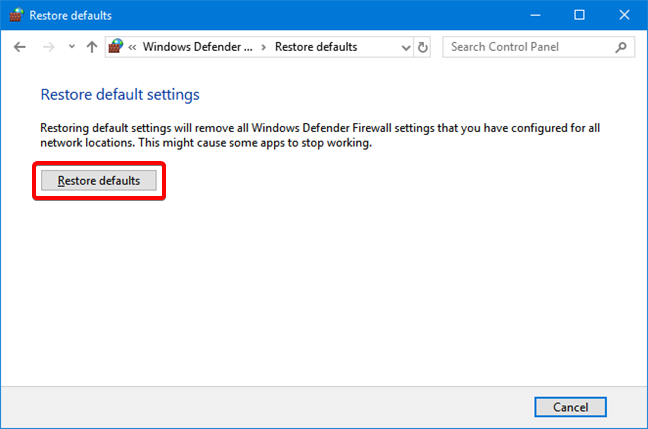Open the address bar history dropdown
The height and width of the screenshot is (429, 648).
pyautogui.click(x=406, y=48)
